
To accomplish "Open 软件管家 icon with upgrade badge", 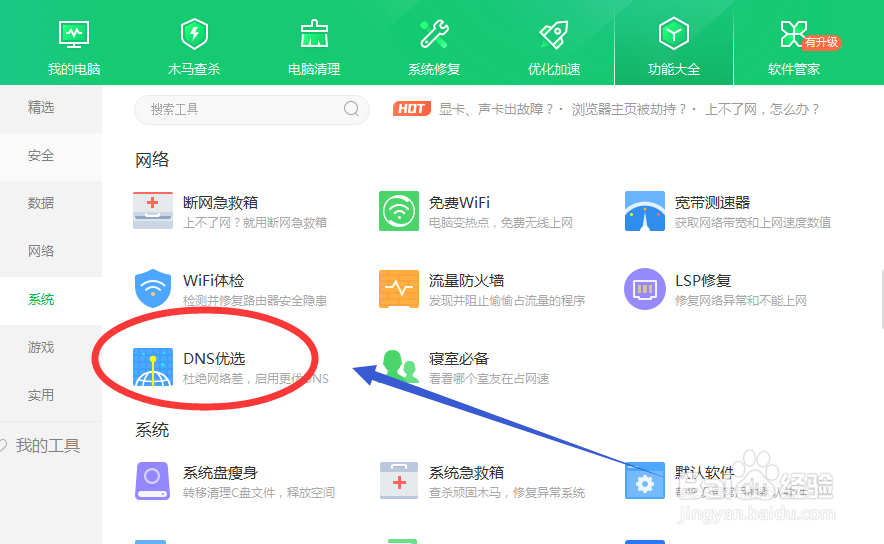I will pyautogui.click(x=793, y=34).
